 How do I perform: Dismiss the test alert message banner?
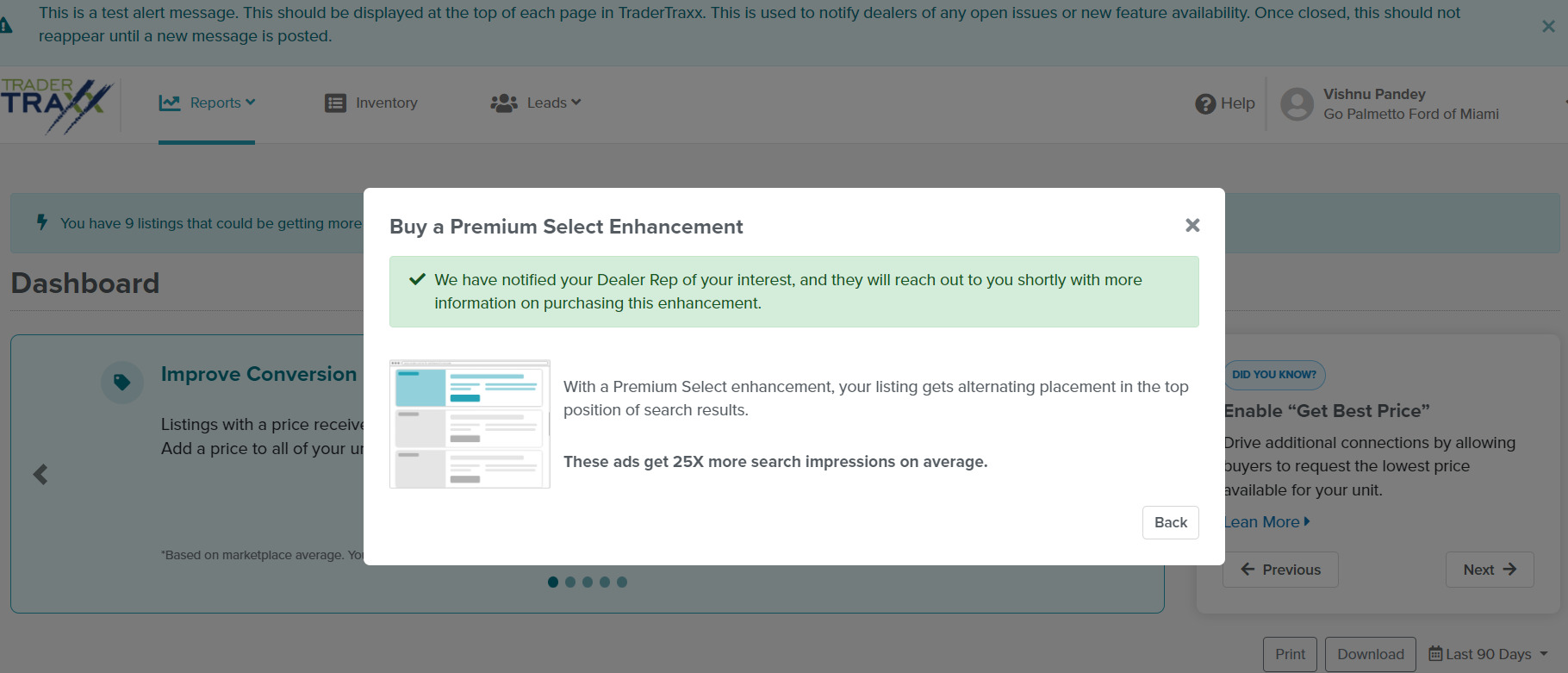click(1548, 26)
